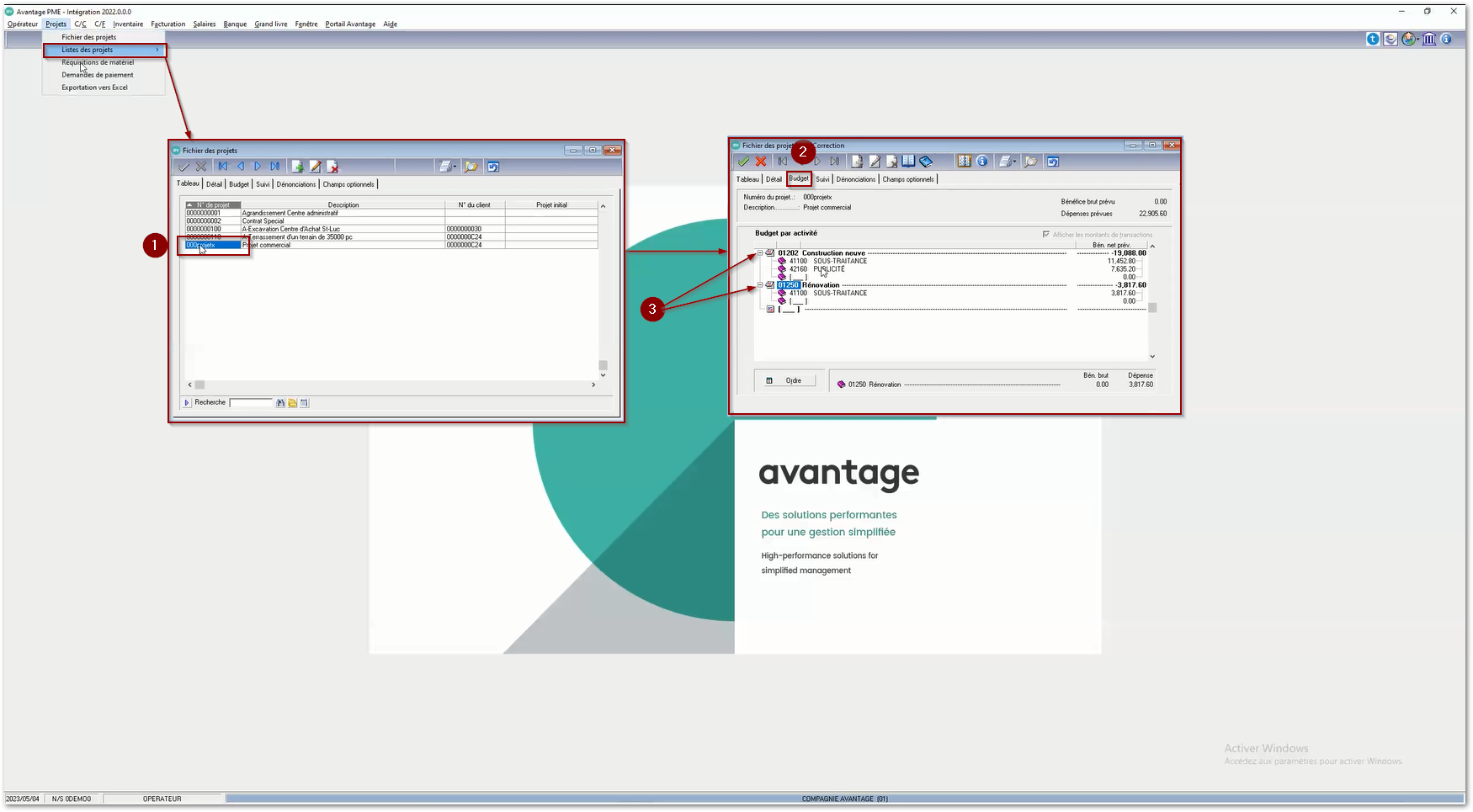Toggle 'Afficher les montants de transactions' checkbox

point(1046,235)
